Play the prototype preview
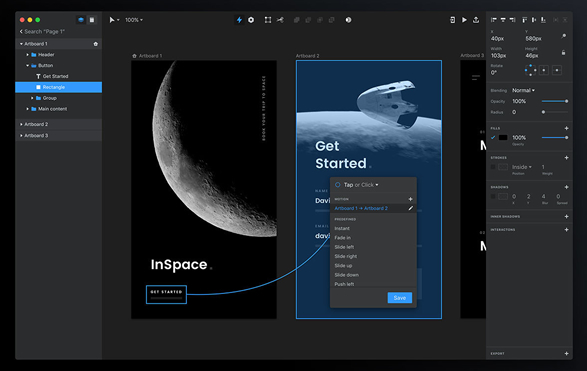This screenshot has width=587, height=371. coord(464,20)
